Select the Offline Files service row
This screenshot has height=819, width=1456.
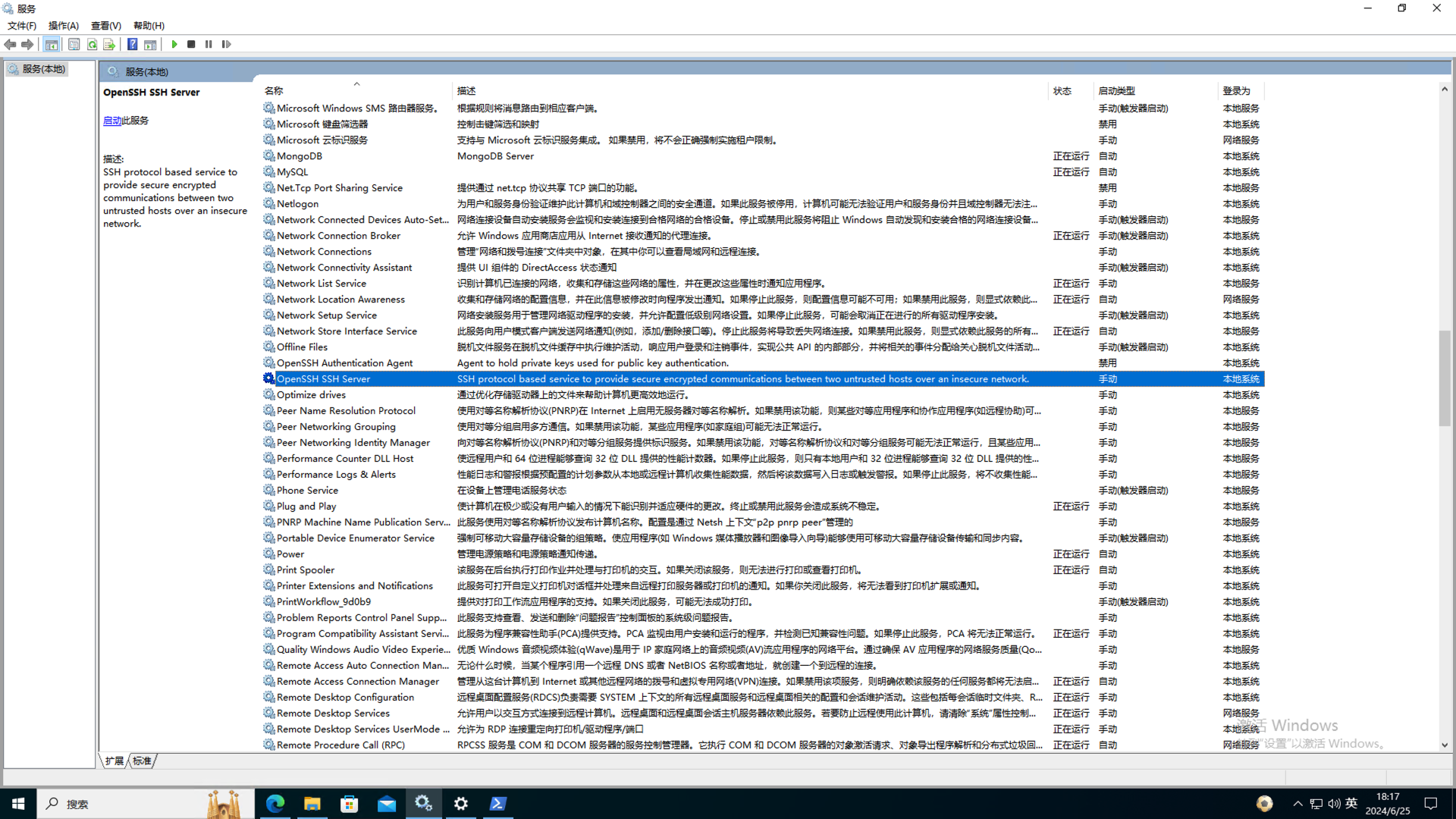pyautogui.click(x=763, y=347)
